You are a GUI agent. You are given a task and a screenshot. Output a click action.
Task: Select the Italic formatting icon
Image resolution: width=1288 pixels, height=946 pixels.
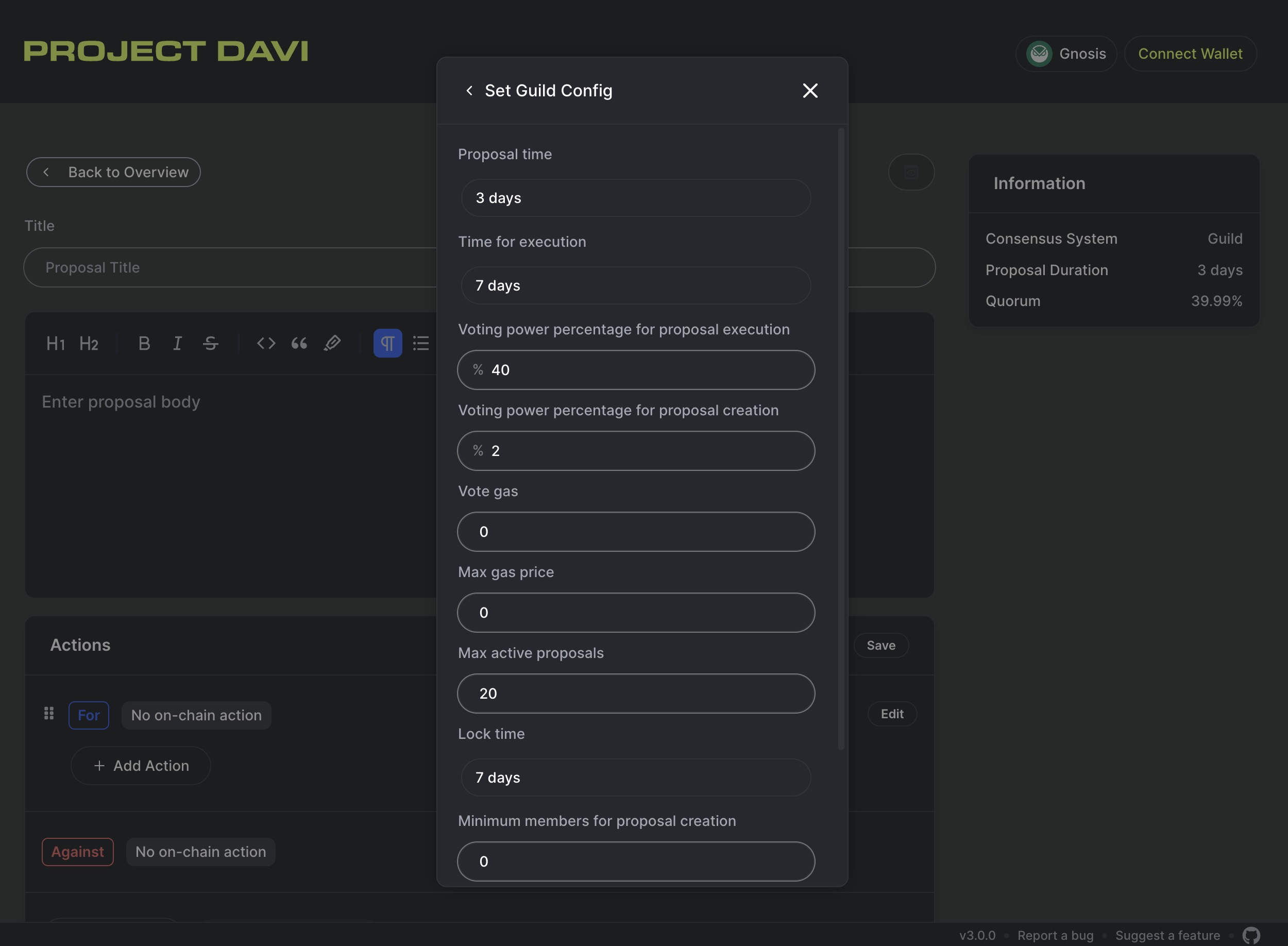click(x=177, y=343)
